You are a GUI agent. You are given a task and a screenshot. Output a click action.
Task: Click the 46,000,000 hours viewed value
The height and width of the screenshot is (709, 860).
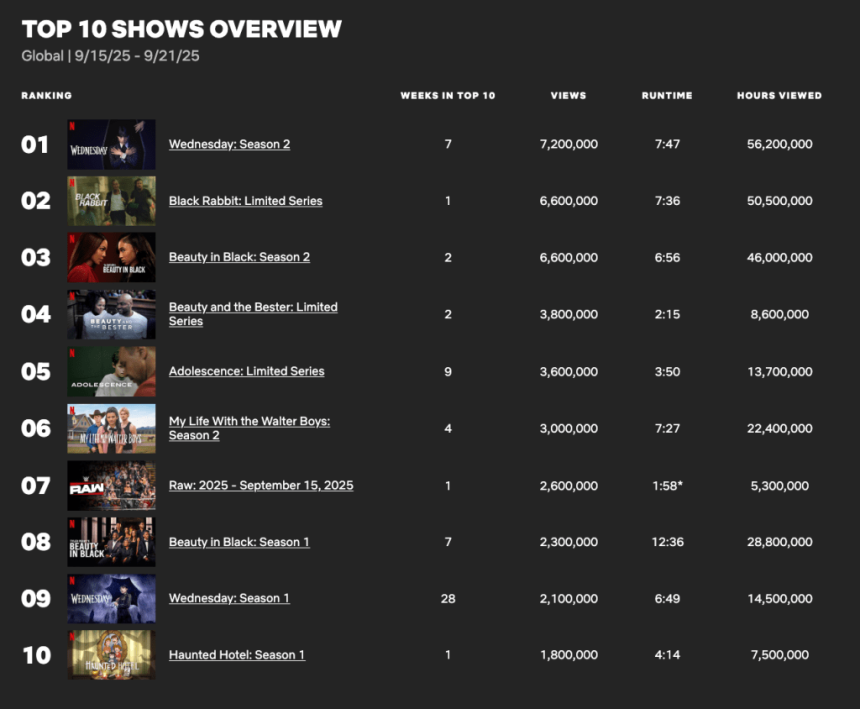[x=779, y=257]
